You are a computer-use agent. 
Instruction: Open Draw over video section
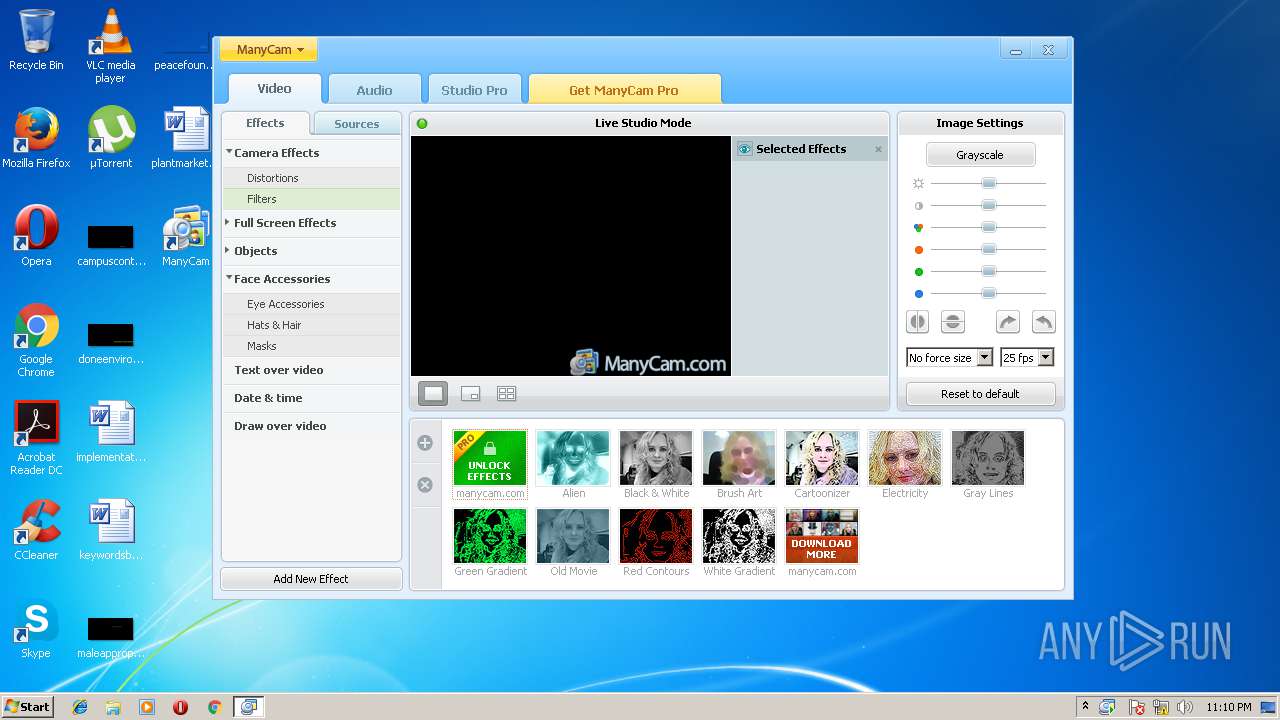click(x=311, y=426)
